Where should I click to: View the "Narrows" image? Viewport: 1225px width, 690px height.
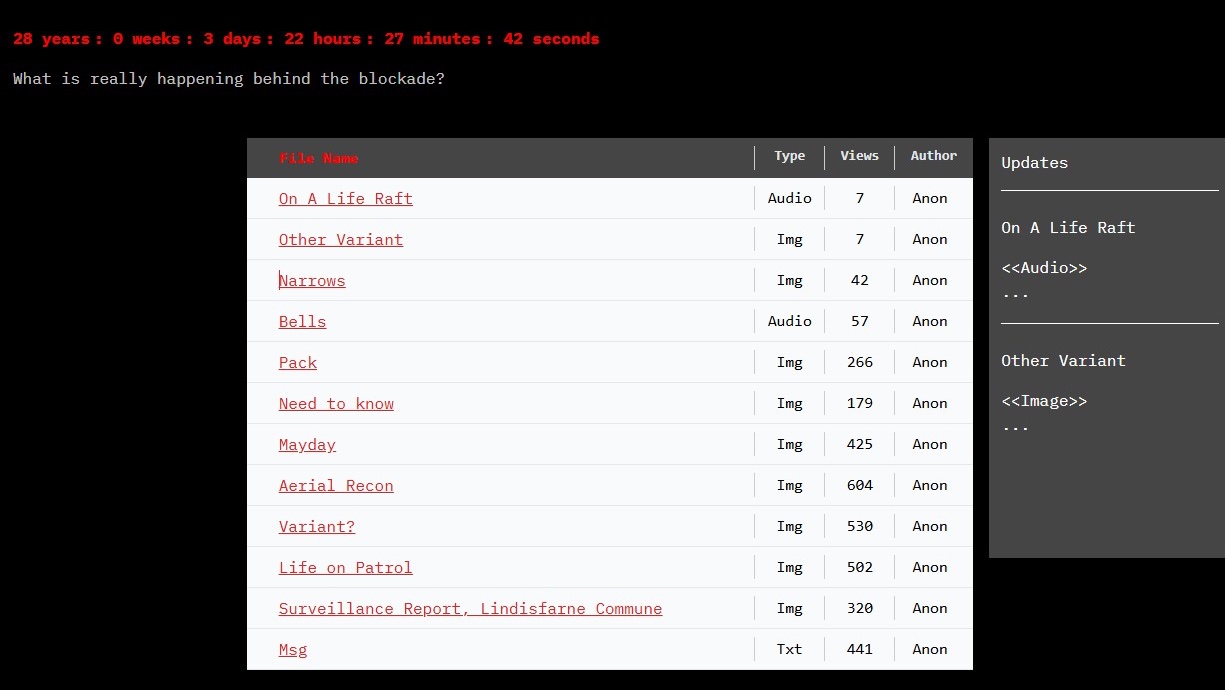pyautogui.click(x=311, y=280)
